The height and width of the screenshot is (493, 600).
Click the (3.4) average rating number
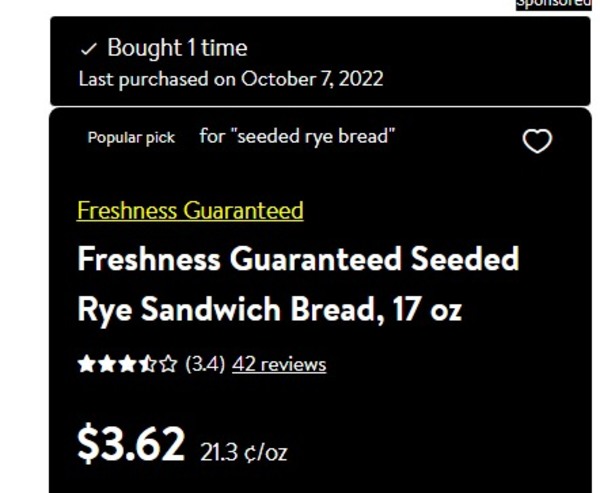point(205,365)
